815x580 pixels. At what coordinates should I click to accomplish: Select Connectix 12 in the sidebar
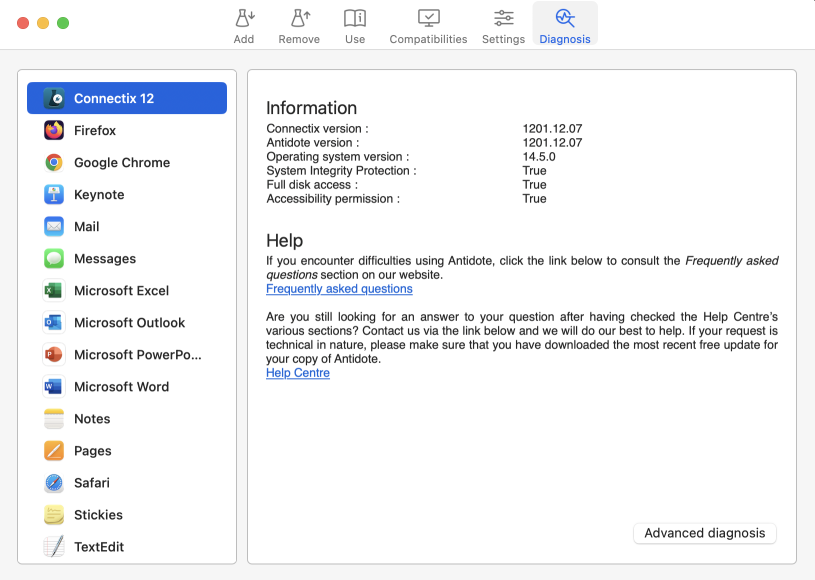(x=127, y=98)
